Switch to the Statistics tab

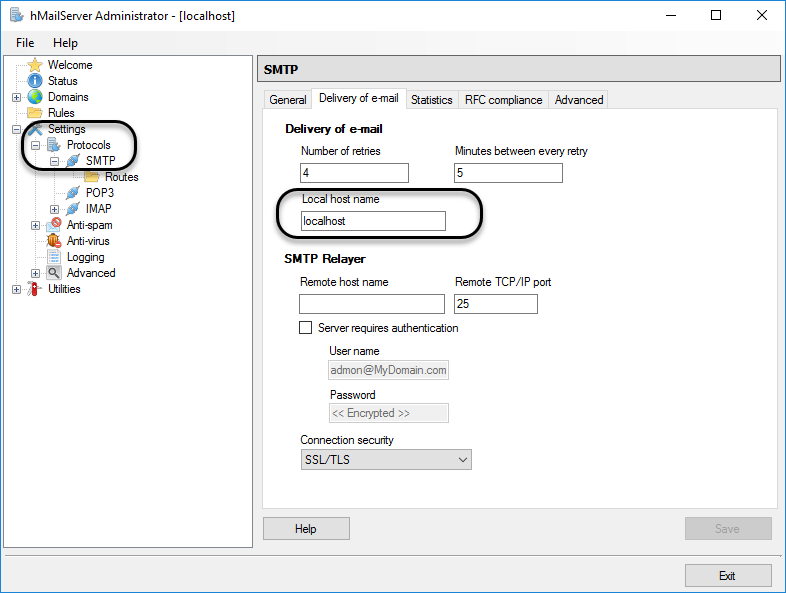click(432, 100)
